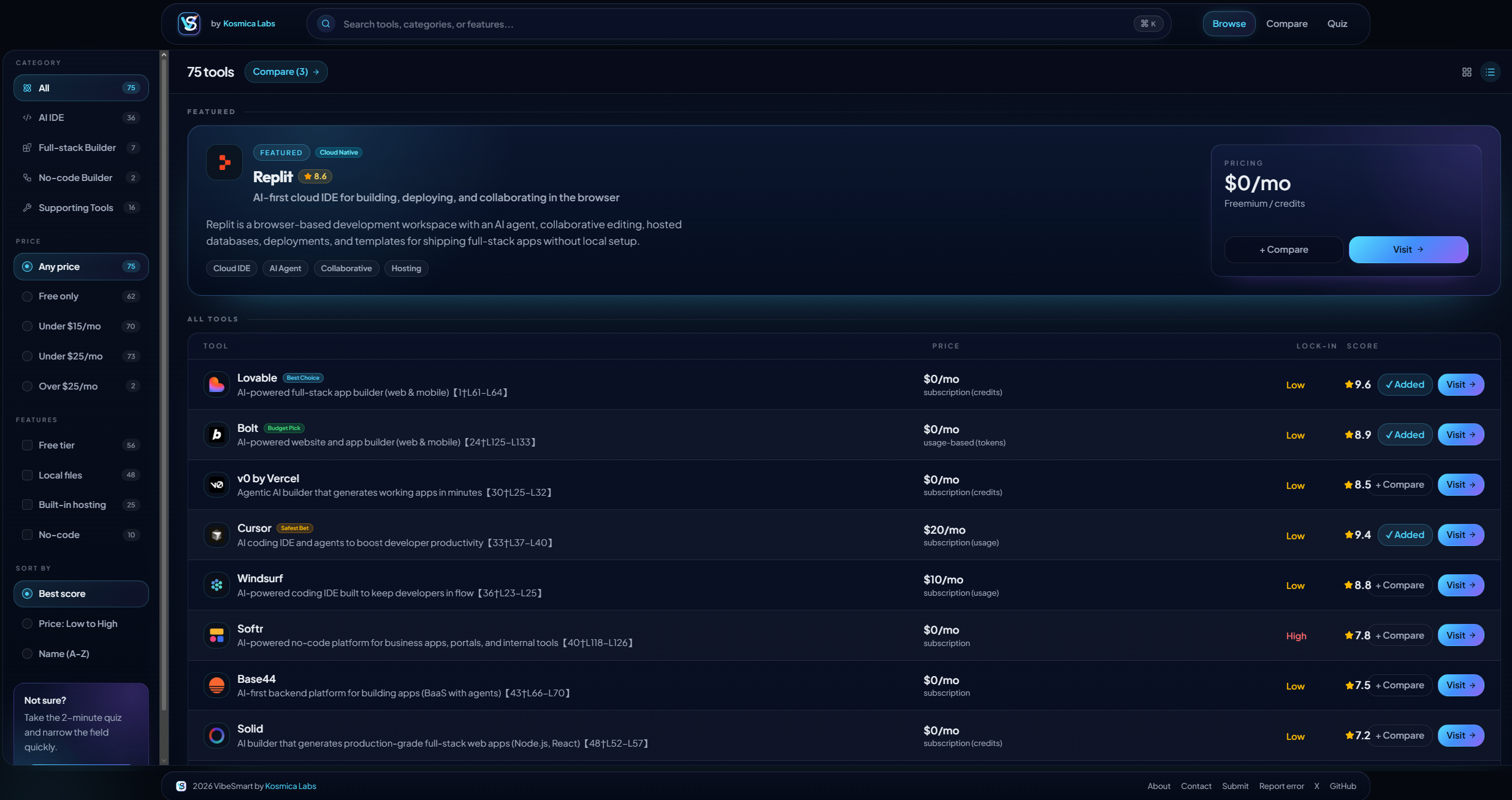Filter by AI IDE category
The width and height of the screenshot is (1512, 800).
click(81, 118)
